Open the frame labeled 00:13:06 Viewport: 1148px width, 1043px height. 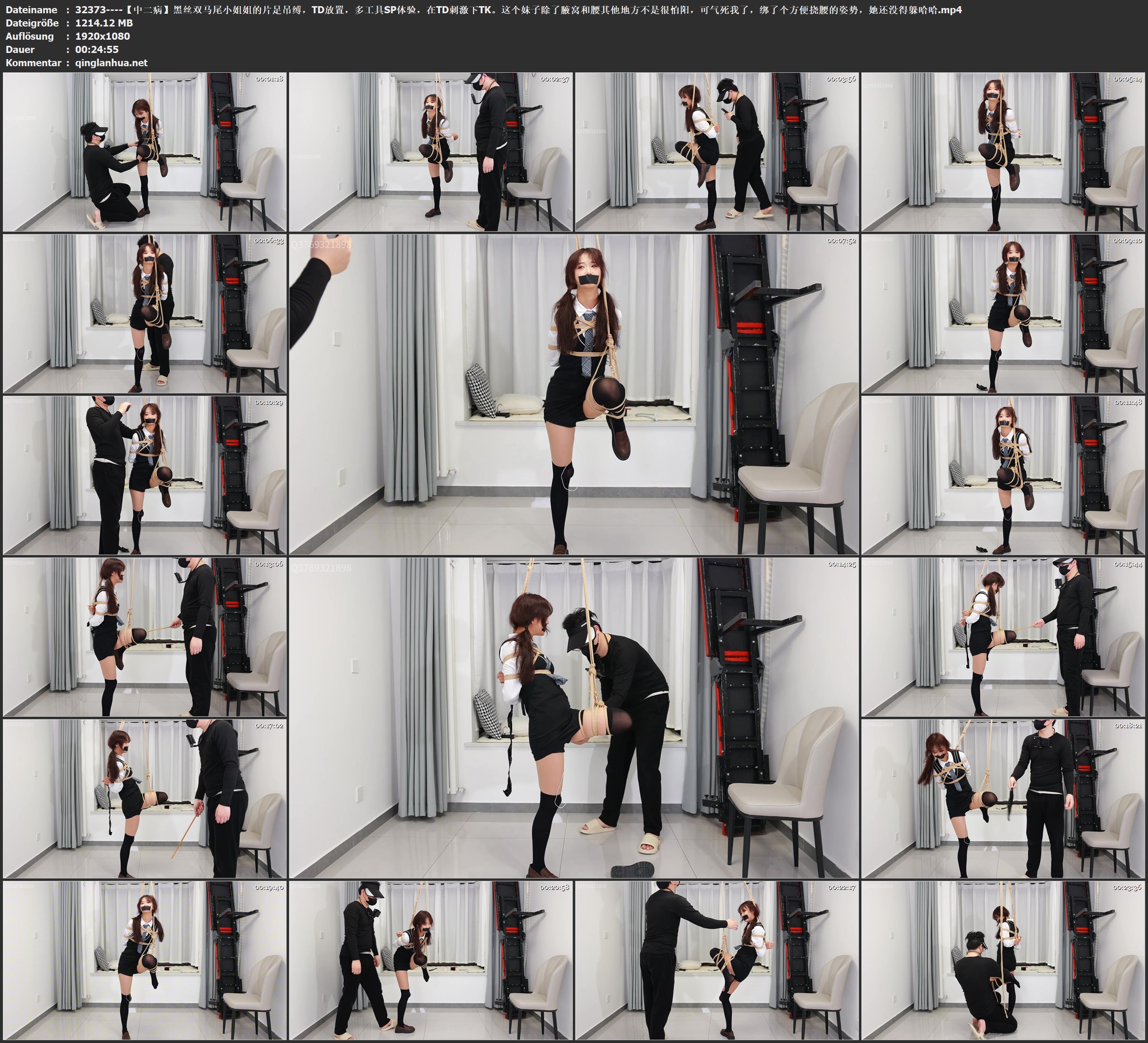click(x=145, y=636)
